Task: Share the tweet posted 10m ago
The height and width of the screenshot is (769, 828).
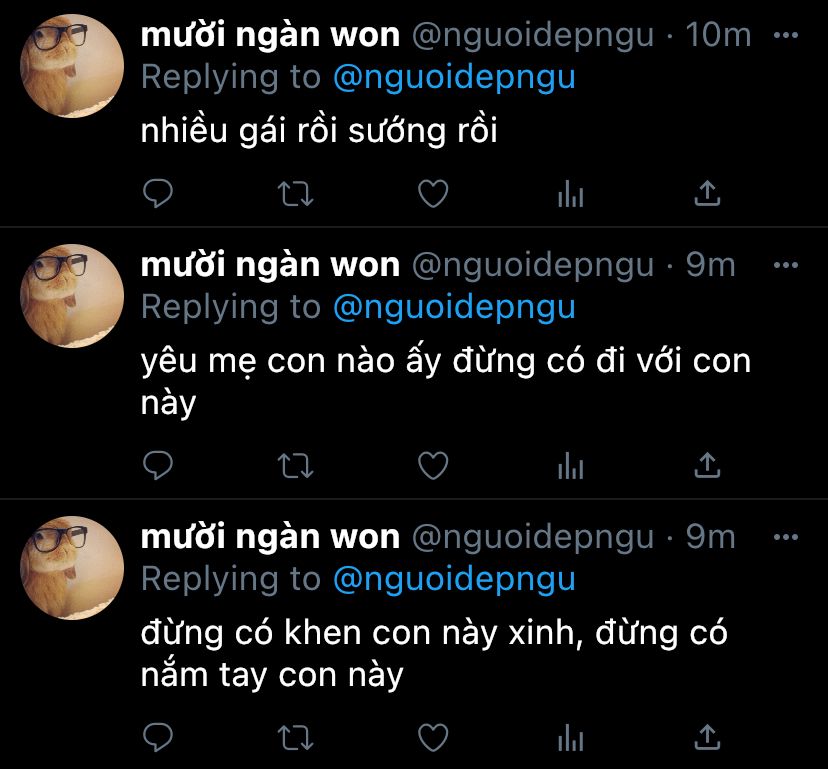Action: pos(707,193)
